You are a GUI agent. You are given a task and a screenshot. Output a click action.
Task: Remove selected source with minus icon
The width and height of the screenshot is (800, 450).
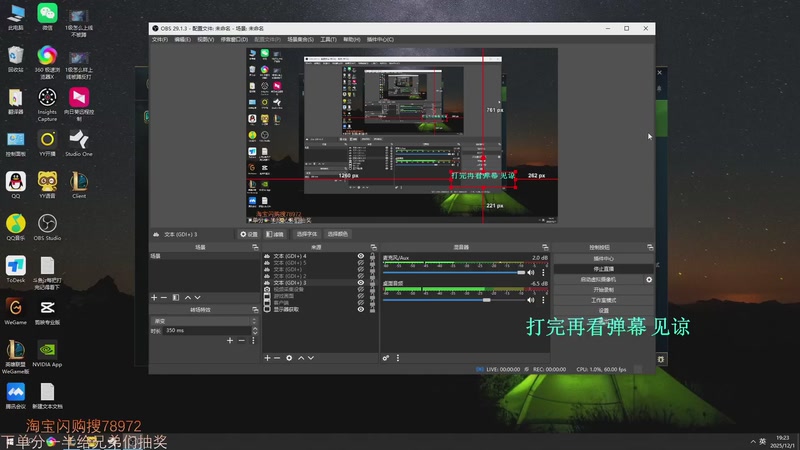coord(277,358)
